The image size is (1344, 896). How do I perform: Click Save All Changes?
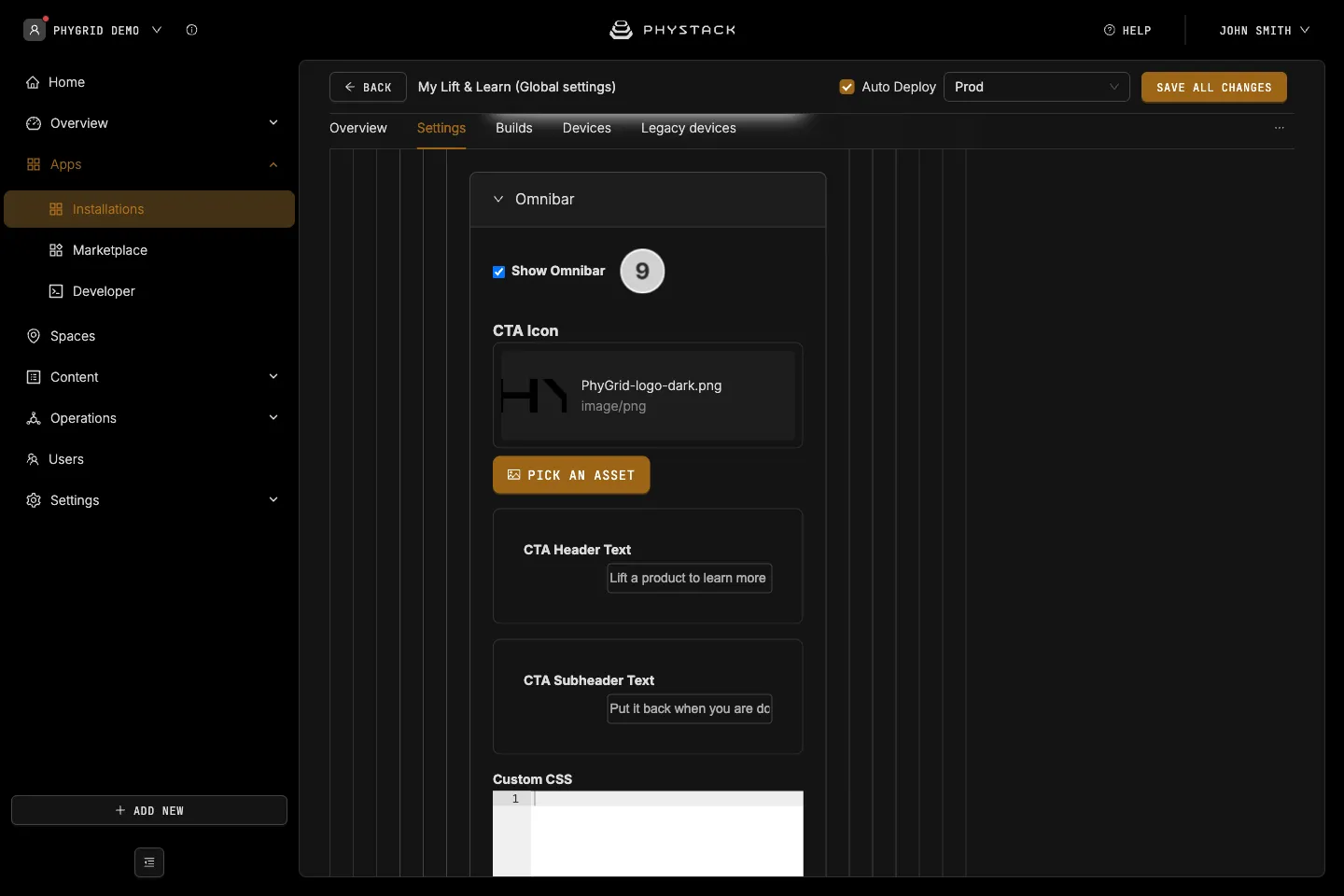(x=1214, y=87)
